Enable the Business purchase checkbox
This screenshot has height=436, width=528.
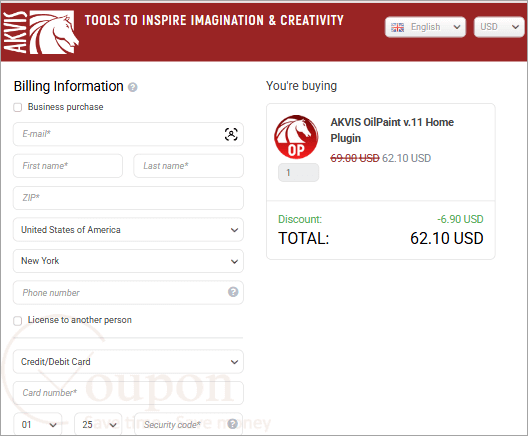click(x=18, y=107)
